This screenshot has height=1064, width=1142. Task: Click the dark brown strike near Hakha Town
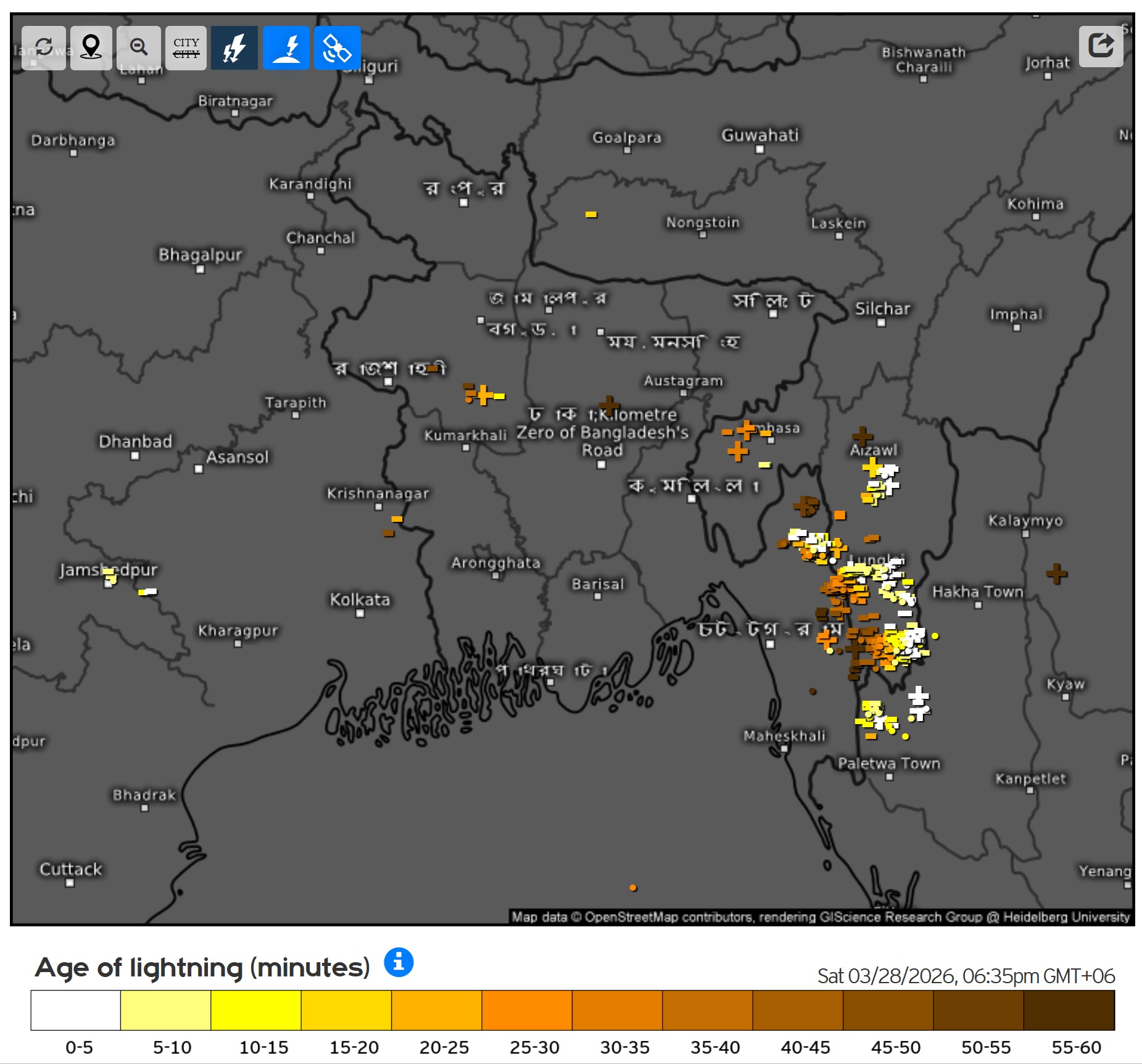[1056, 574]
